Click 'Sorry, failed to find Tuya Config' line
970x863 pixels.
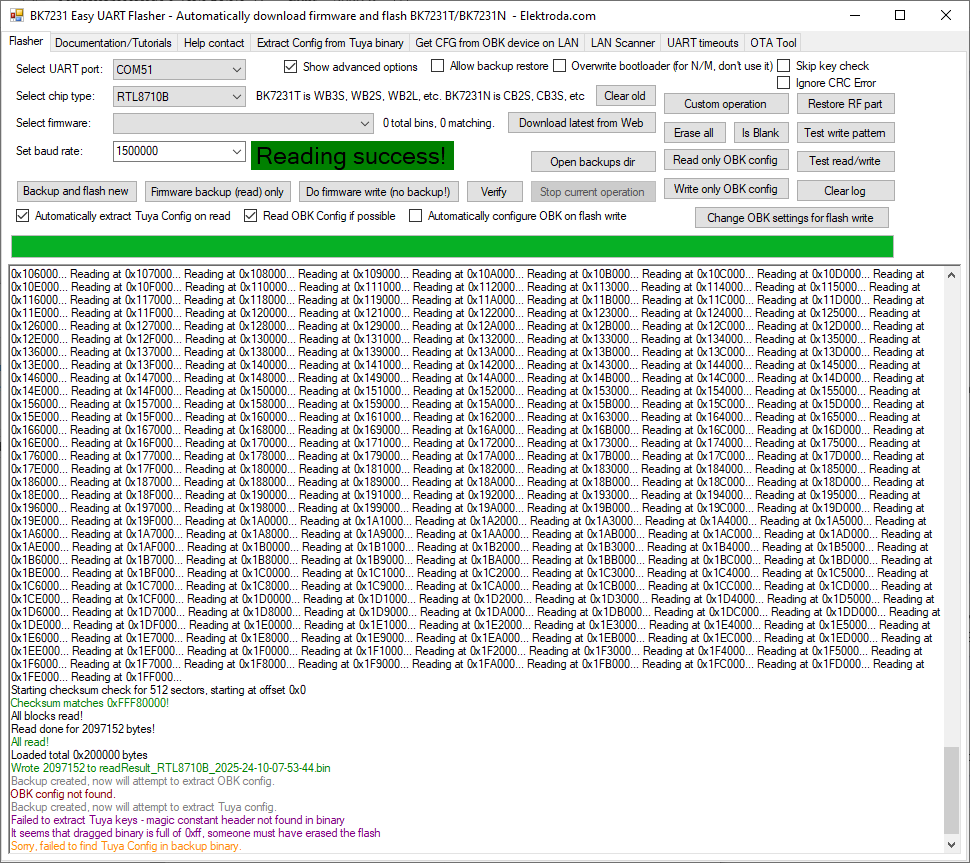click(126, 846)
